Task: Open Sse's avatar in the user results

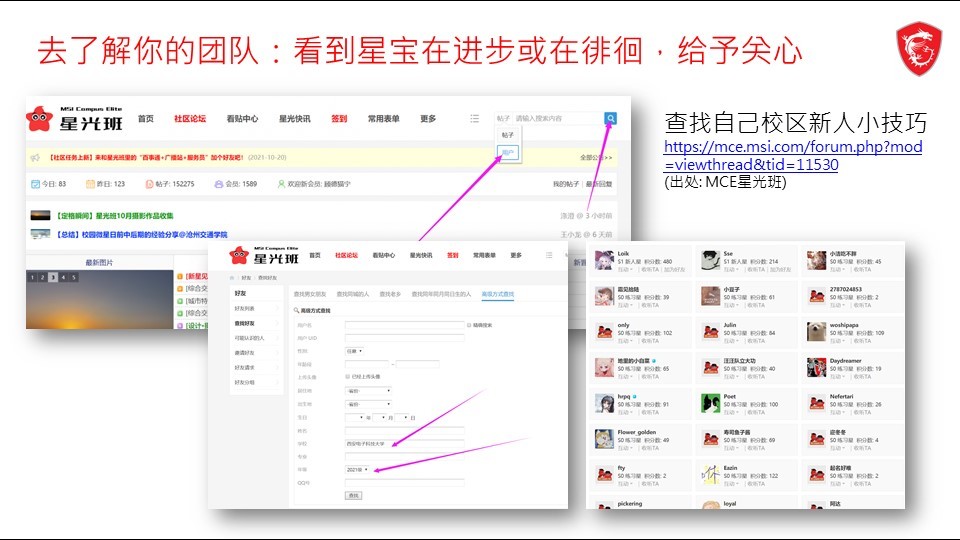Action: (x=710, y=260)
